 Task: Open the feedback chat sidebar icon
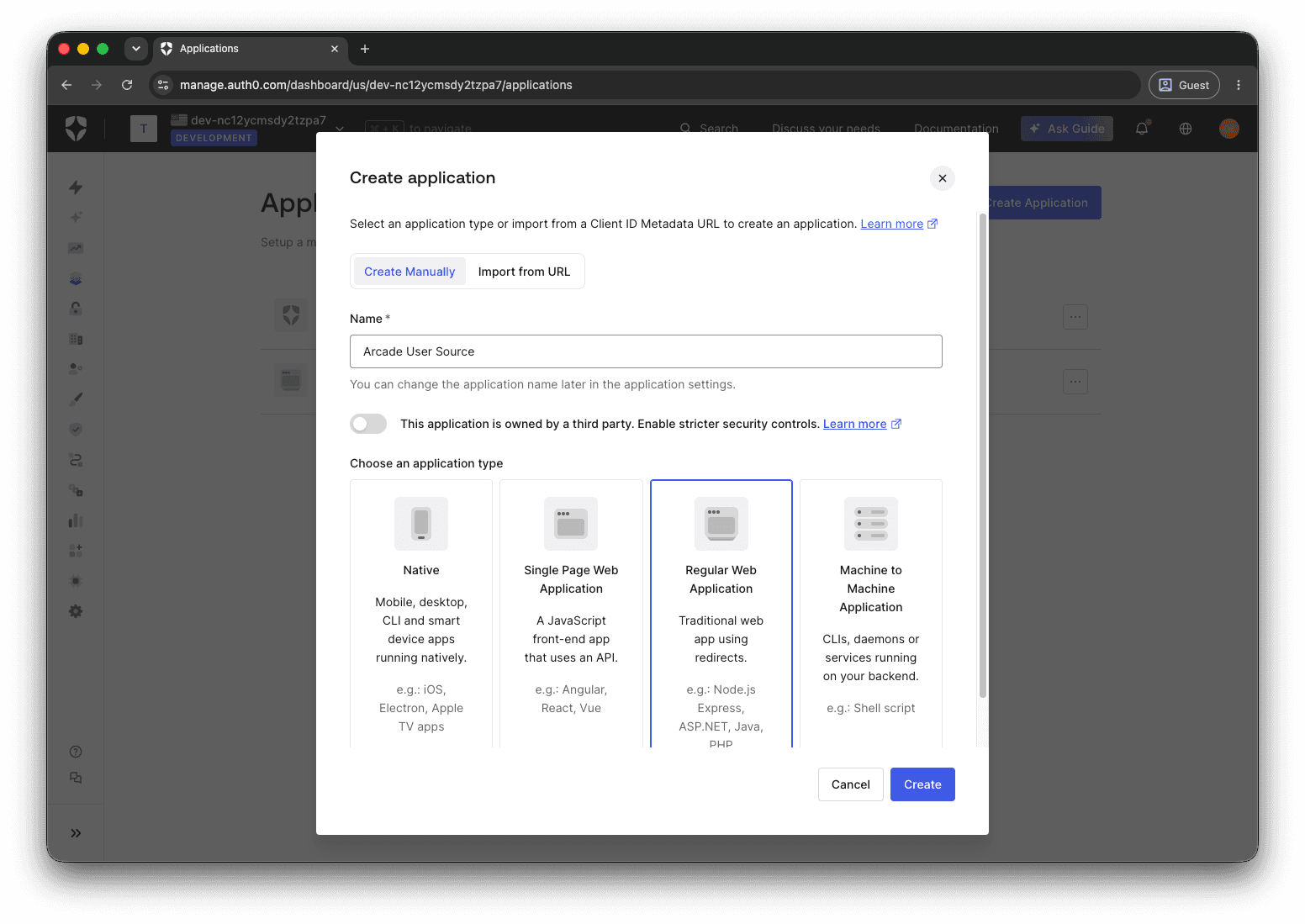pyautogui.click(x=76, y=778)
